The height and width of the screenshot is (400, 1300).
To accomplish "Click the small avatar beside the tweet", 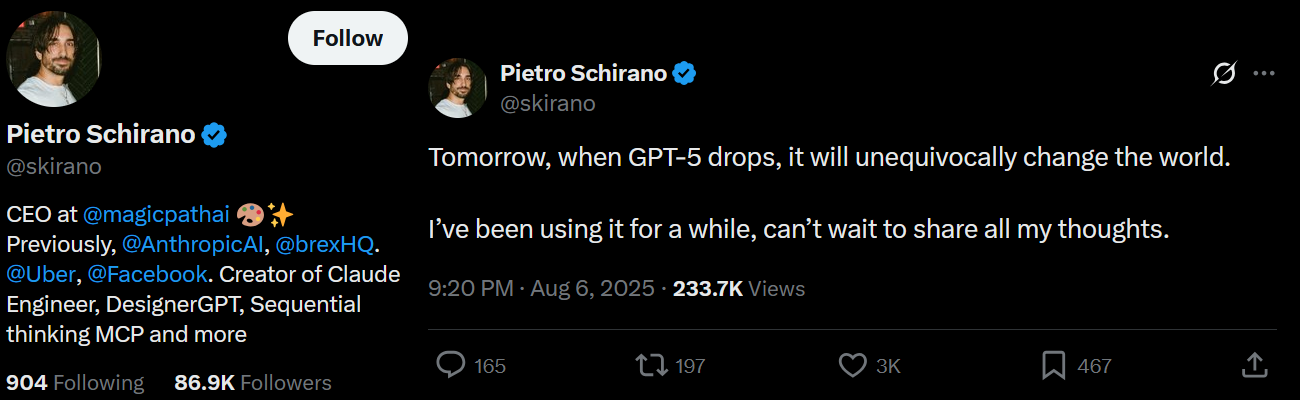I will 459,88.
